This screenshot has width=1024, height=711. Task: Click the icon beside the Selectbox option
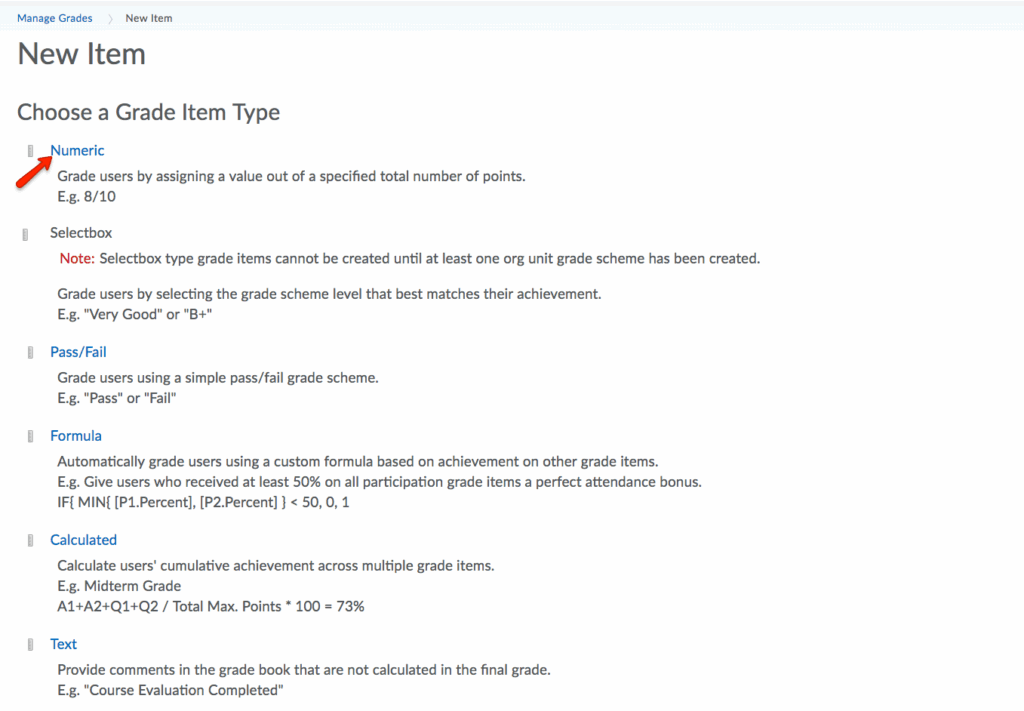point(25,234)
